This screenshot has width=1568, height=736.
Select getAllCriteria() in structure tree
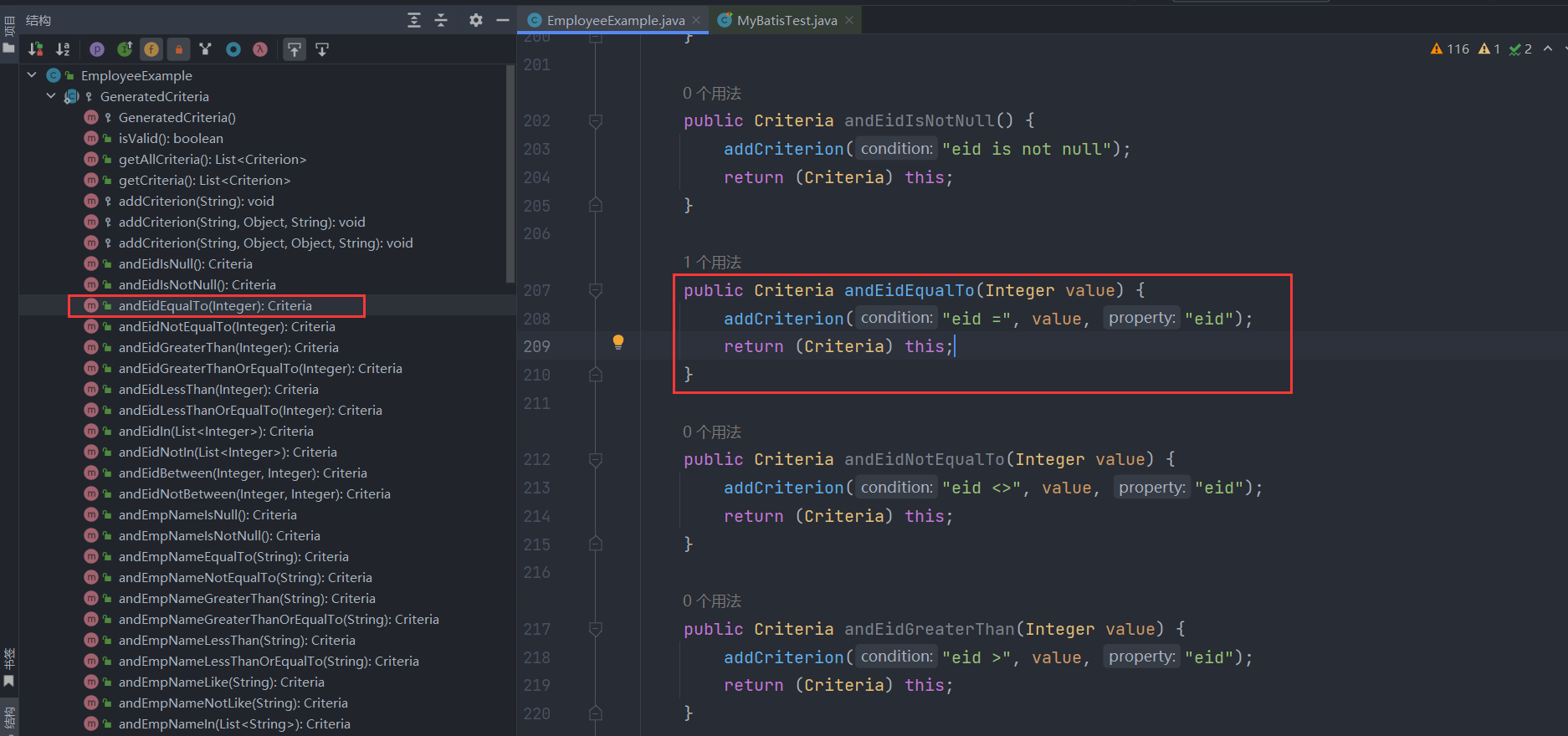pos(213,159)
